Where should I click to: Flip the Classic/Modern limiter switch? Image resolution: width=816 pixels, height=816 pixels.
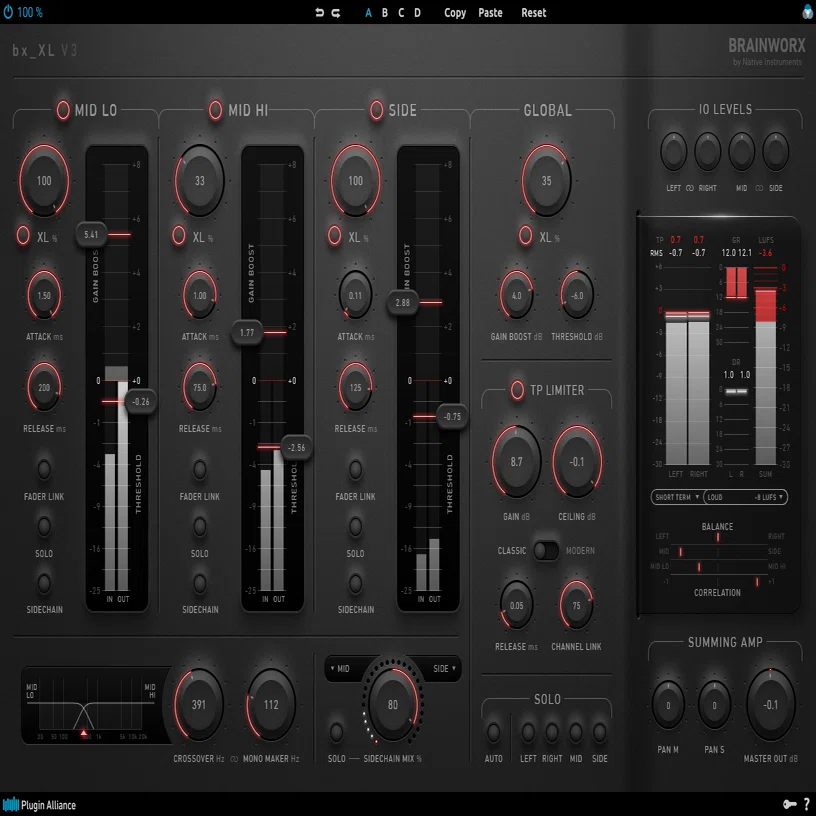tap(546, 551)
